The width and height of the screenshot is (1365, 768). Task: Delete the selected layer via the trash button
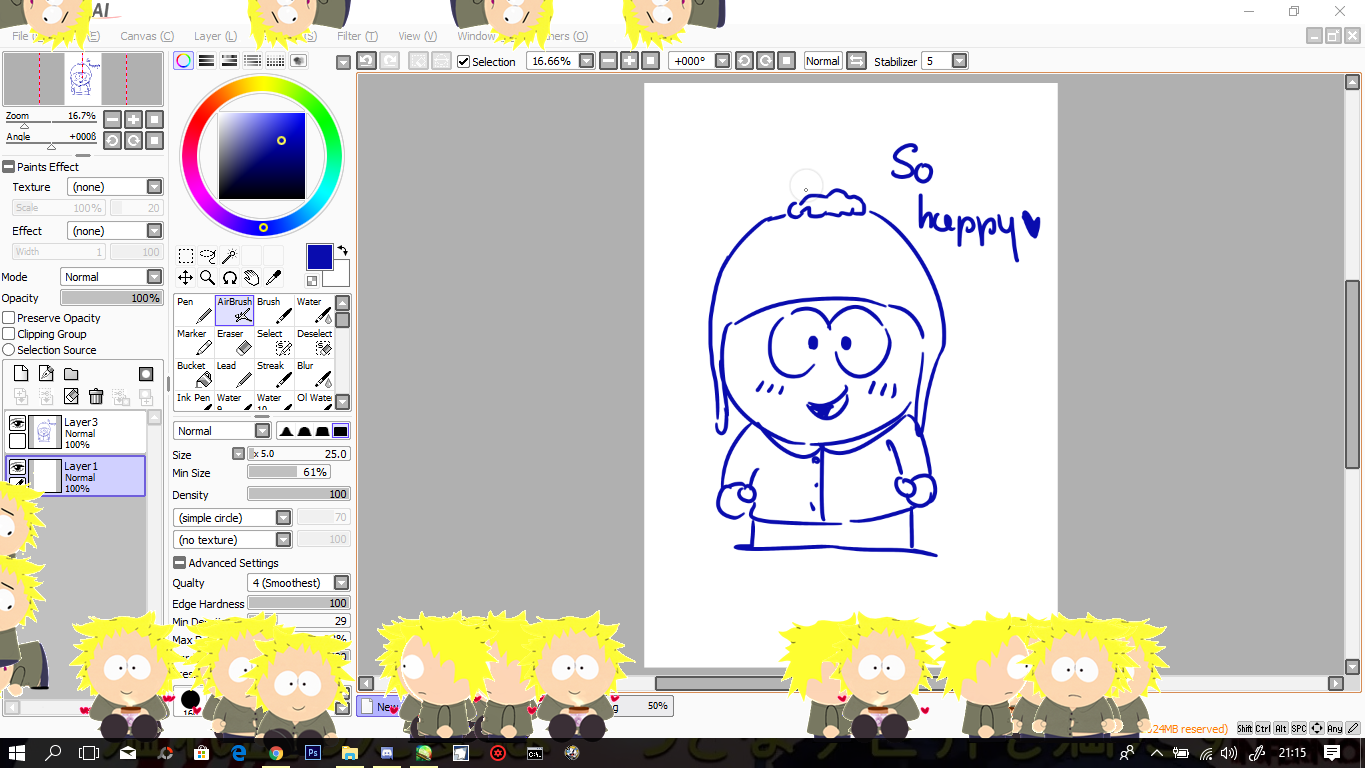(x=95, y=396)
